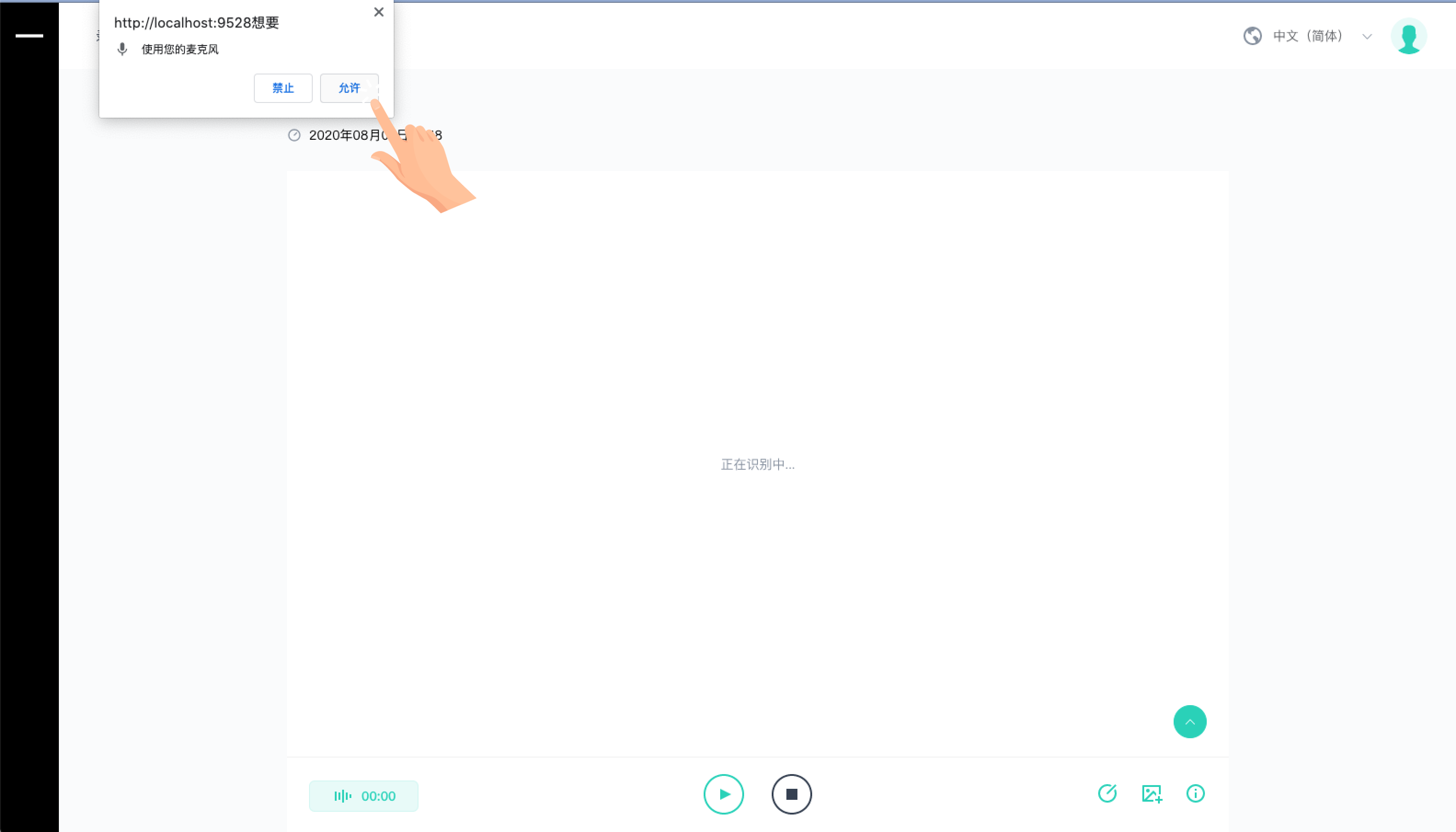1456x832 pixels.
Task: Click the 2020年08月 date text
Action: [x=344, y=136]
